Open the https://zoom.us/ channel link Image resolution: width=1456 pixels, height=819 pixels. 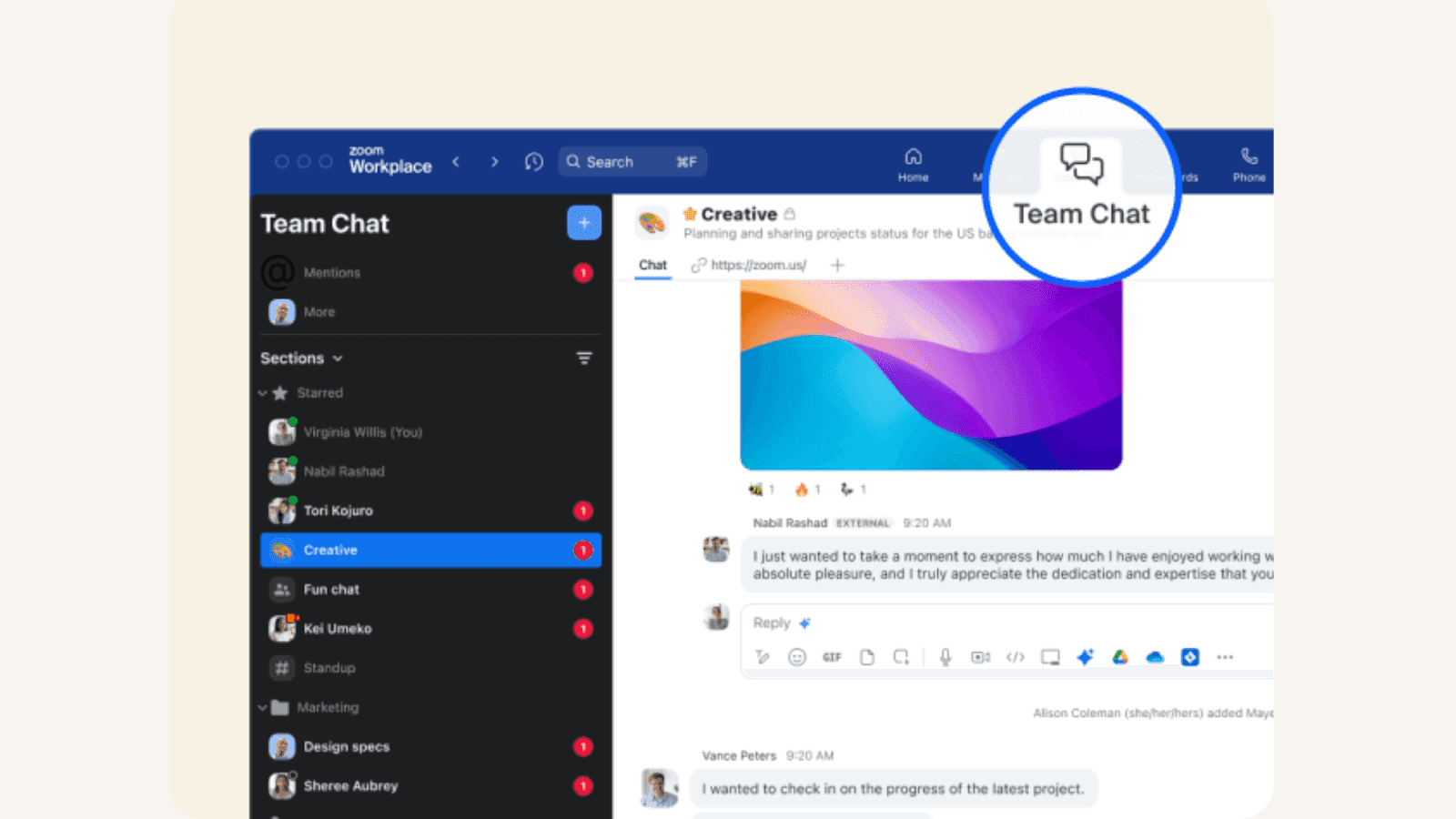[x=758, y=265]
